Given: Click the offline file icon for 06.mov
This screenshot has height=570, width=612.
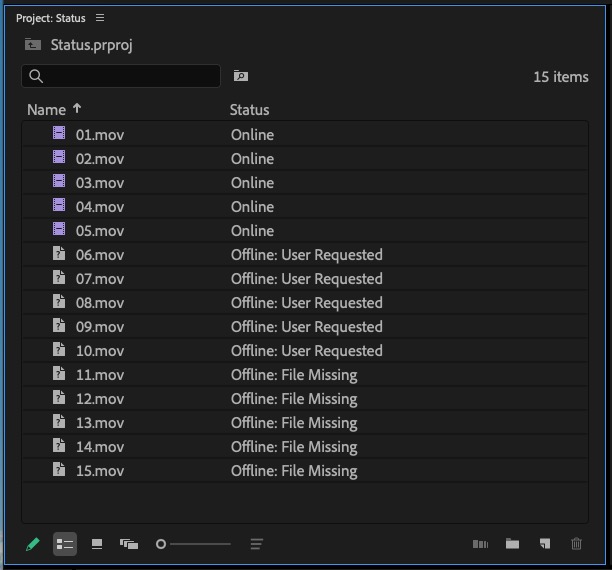Looking at the screenshot, I should (59, 253).
